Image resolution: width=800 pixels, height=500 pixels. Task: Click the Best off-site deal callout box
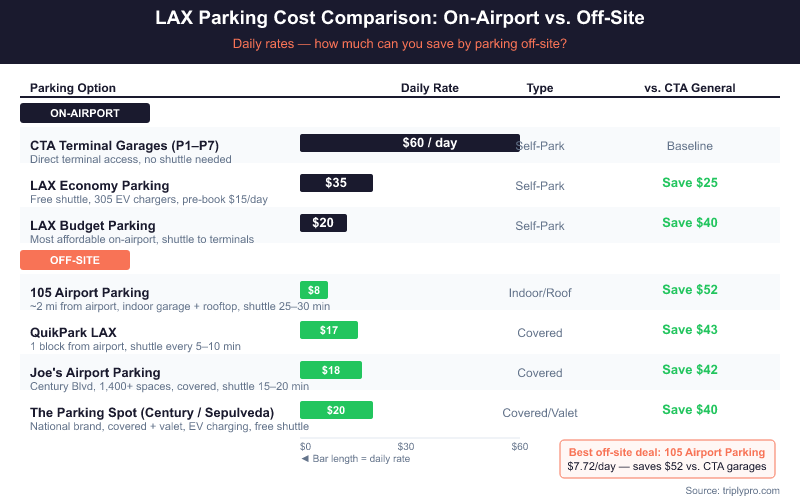(667, 459)
